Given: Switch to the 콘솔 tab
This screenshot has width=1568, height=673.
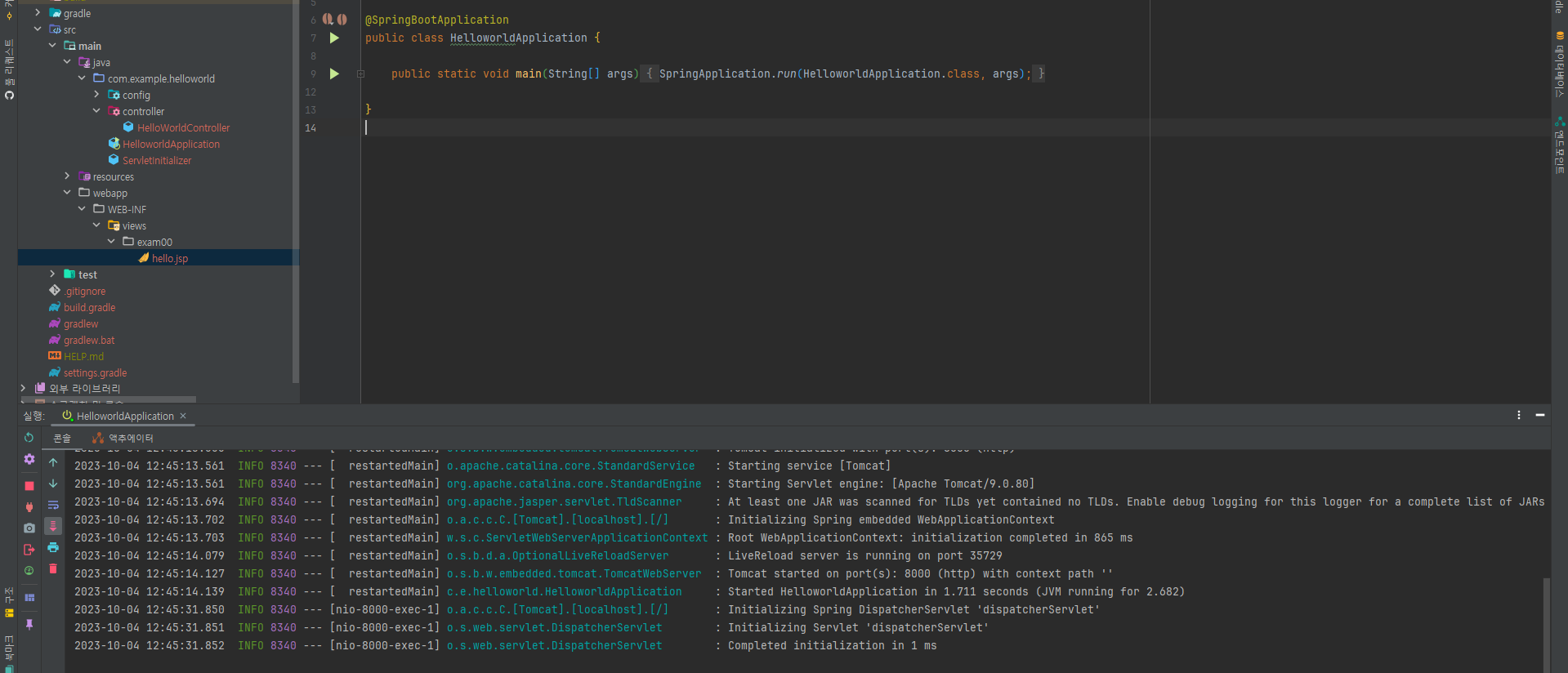Looking at the screenshot, I should point(62,439).
